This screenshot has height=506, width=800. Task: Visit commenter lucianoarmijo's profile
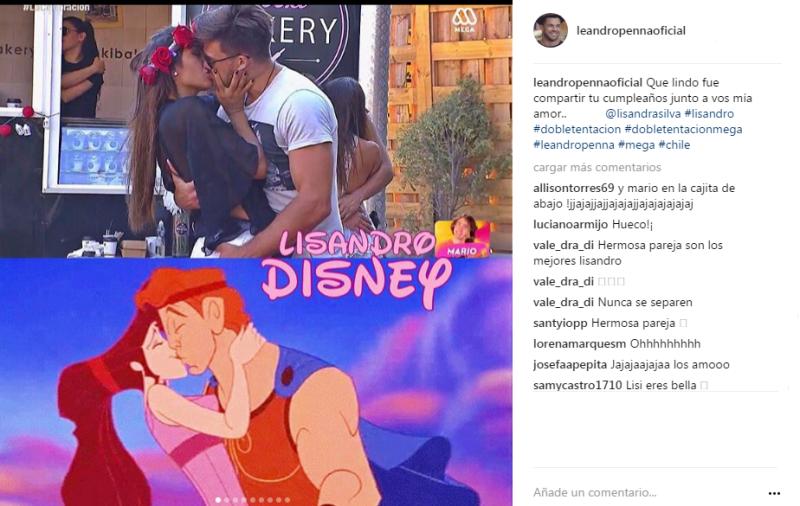pyautogui.click(x=570, y=224)
